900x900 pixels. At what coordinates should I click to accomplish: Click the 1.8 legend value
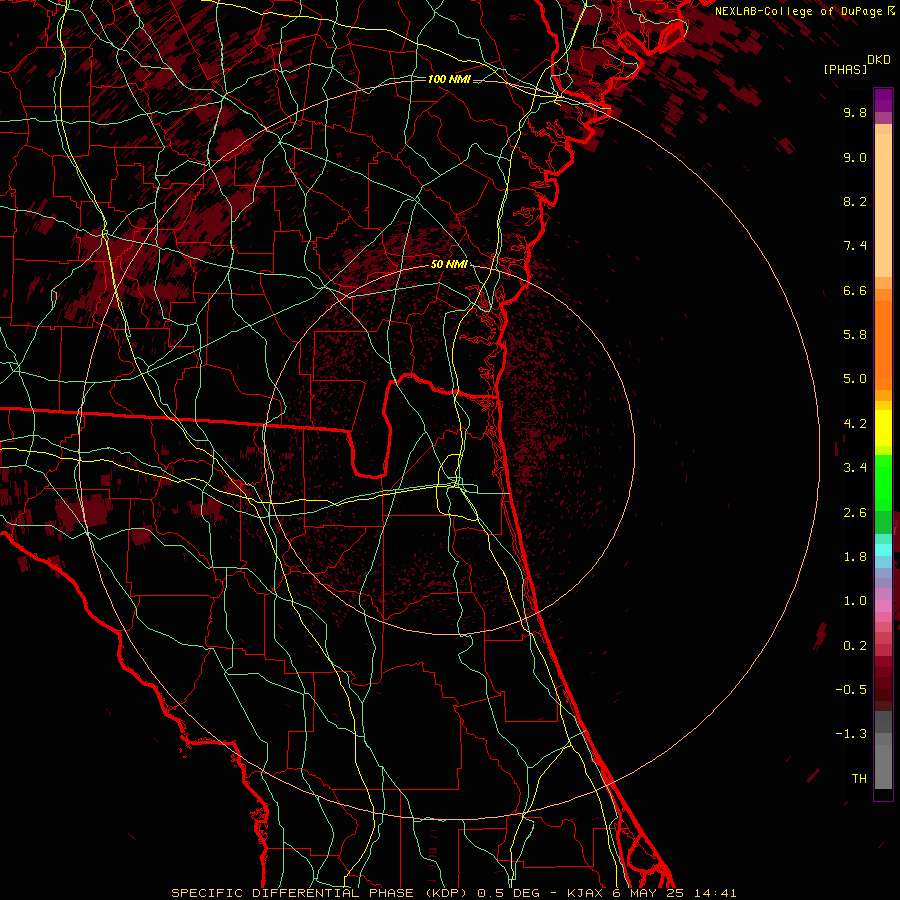(x=855, y=557)
